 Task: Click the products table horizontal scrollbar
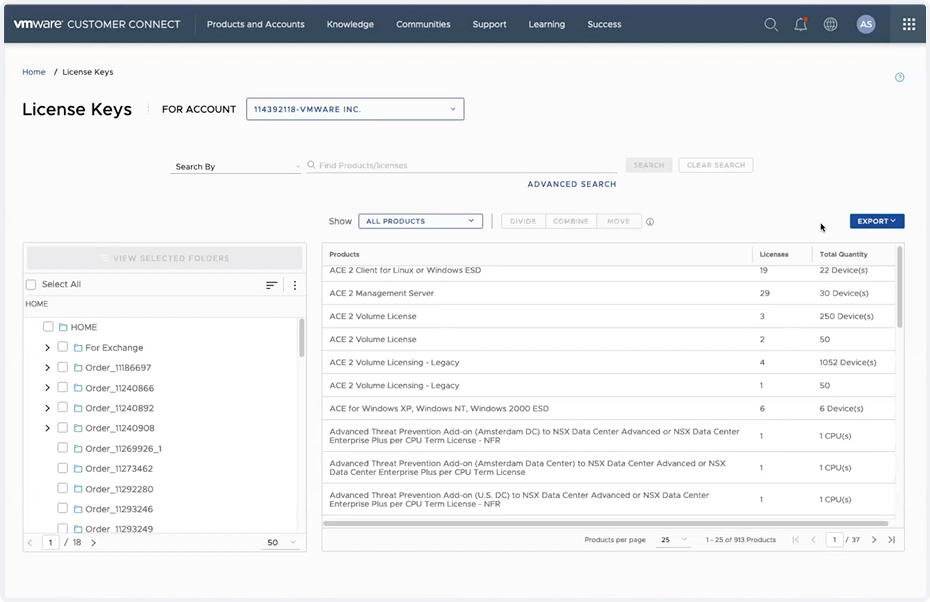[606, 524]
